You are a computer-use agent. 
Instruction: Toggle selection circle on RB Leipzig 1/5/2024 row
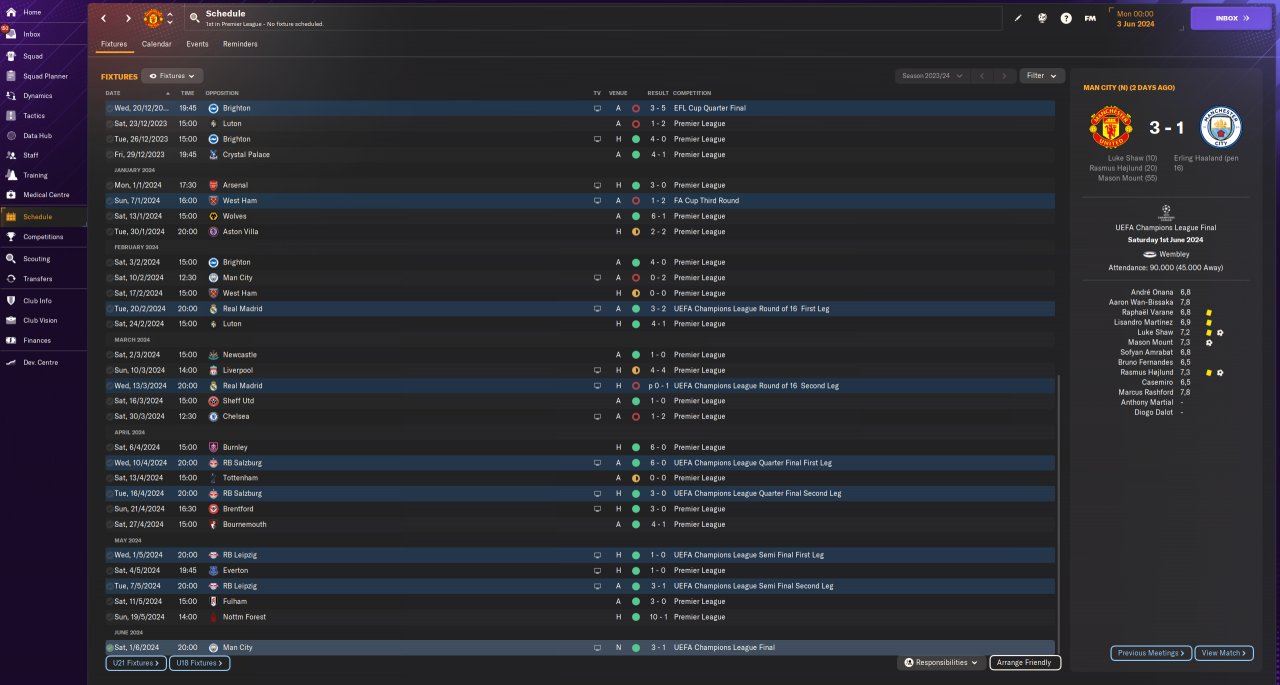click(x=109, y=555)
